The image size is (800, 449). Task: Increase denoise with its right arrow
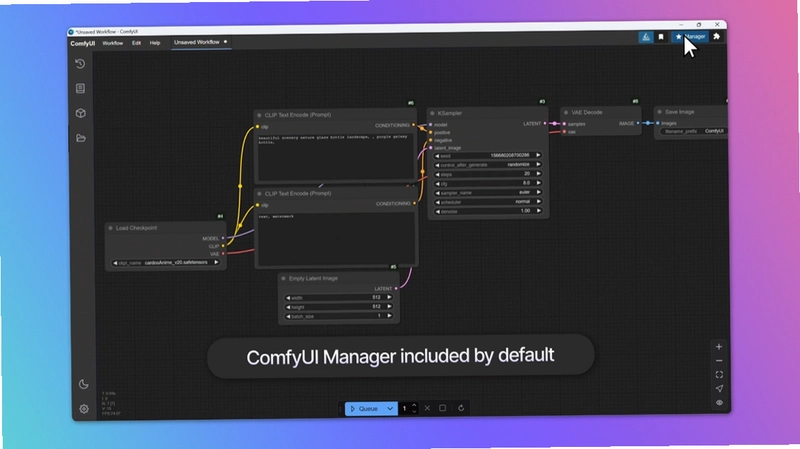[x=538, y=210]
